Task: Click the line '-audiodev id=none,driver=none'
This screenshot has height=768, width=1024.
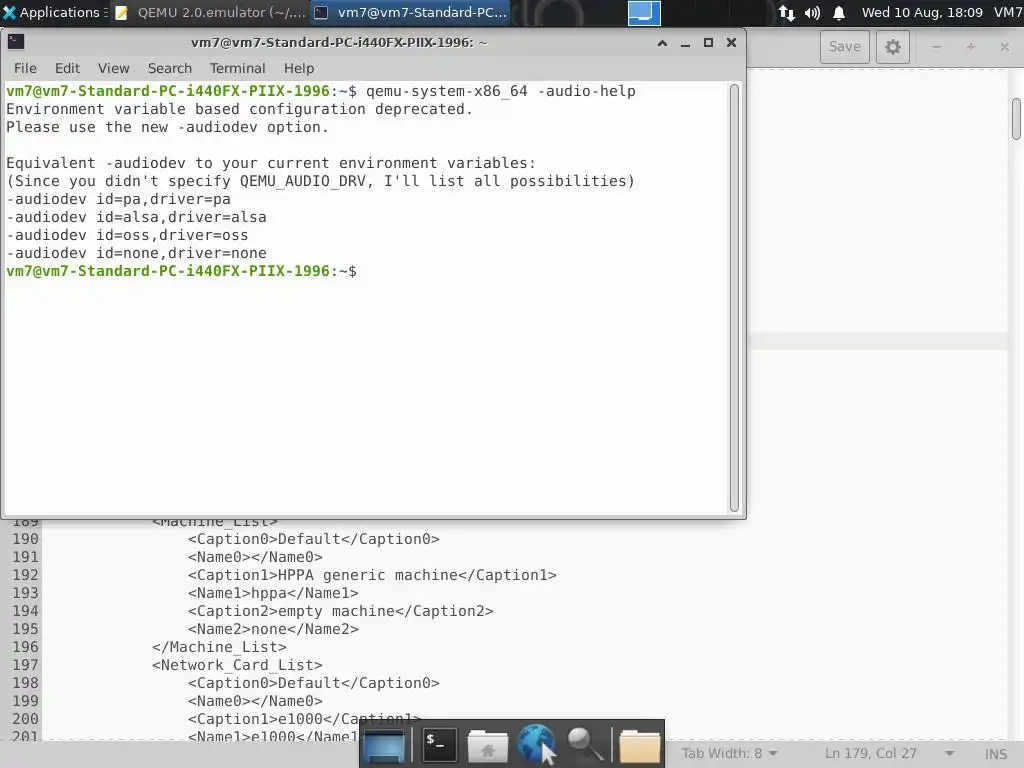Action: 136,253
